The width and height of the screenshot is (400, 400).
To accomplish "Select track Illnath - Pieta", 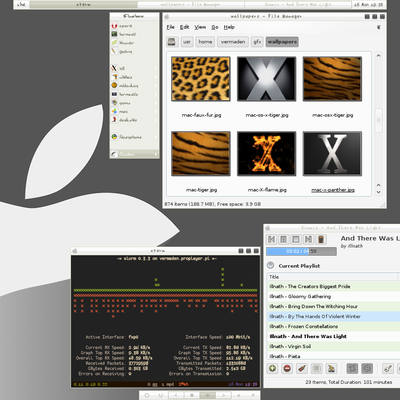I will [x=333, y=356].
